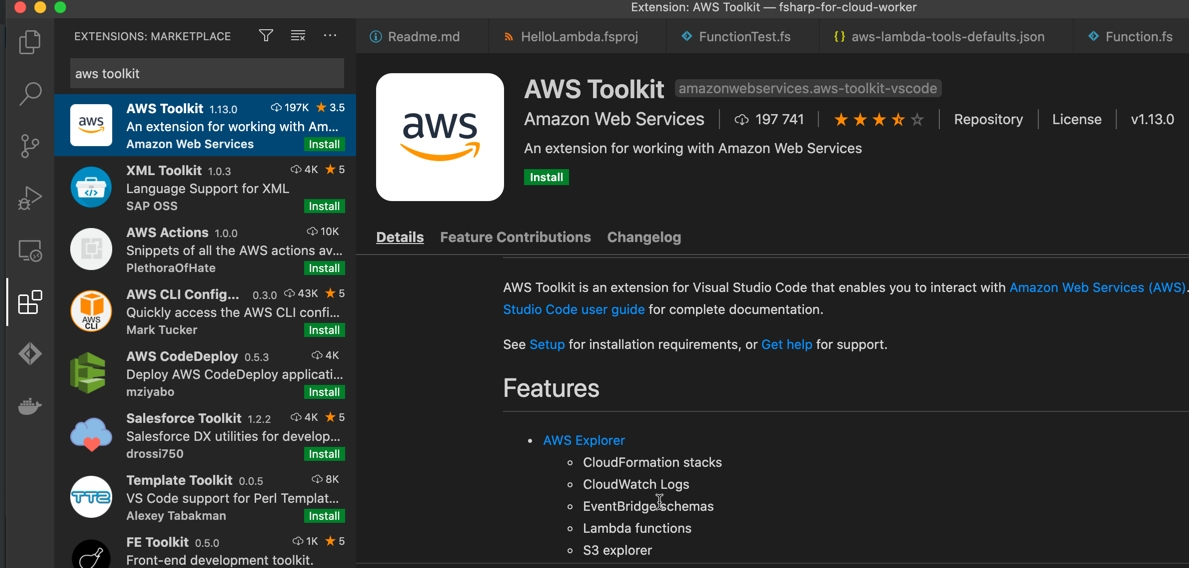Switch to the Readme.md tab
Screen dimensions: 1189x568
(415, 36)
